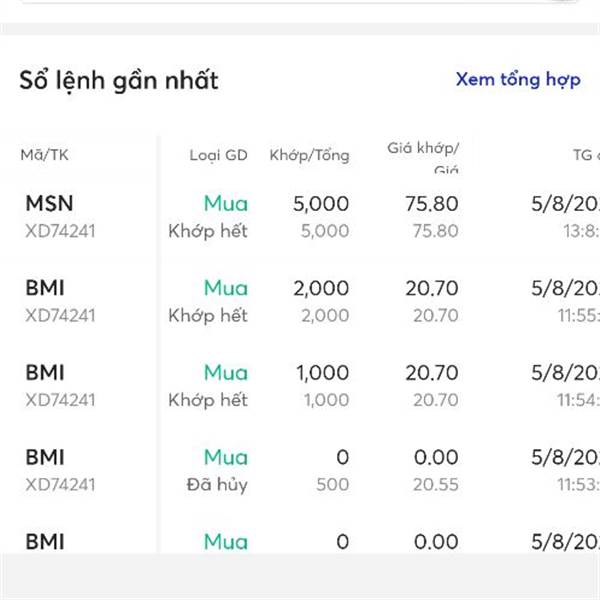Open the cancelled BMI order at 20.55
This screenshot has height=600, width=600.
(x=300, y=470)
